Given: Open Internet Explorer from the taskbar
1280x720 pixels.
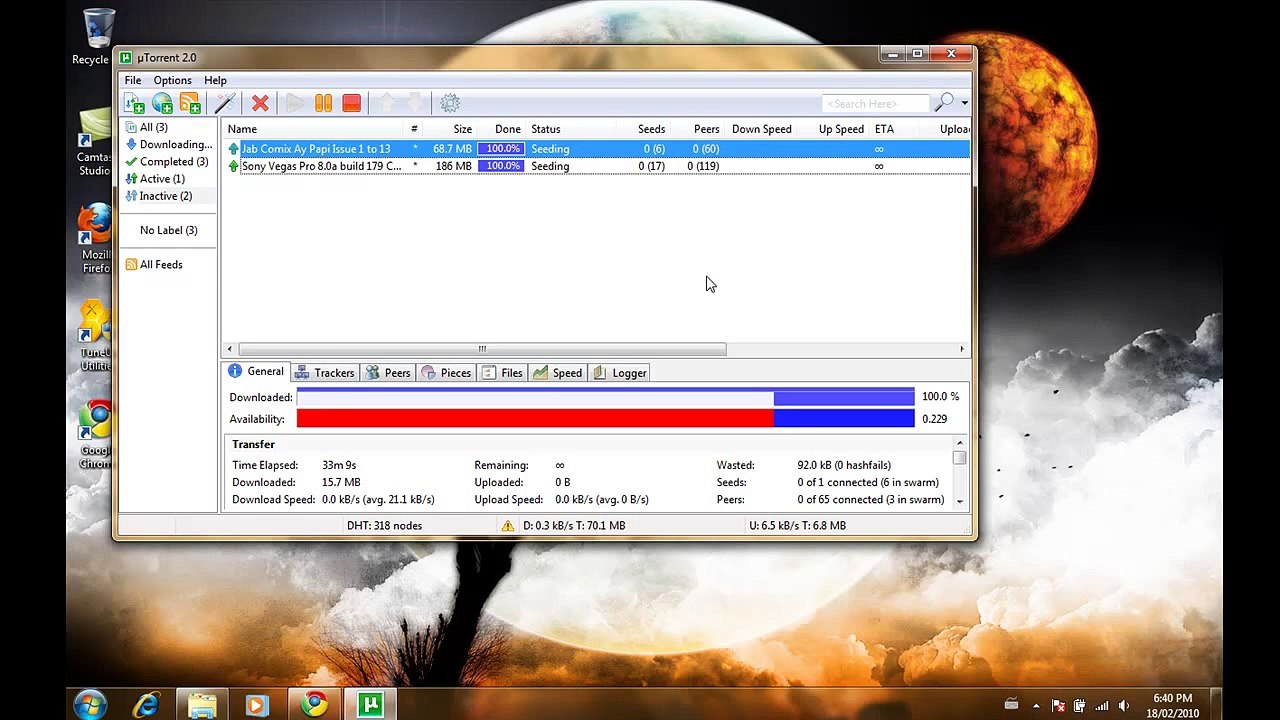Looking at the screenshot, I should tap(146, 704).
